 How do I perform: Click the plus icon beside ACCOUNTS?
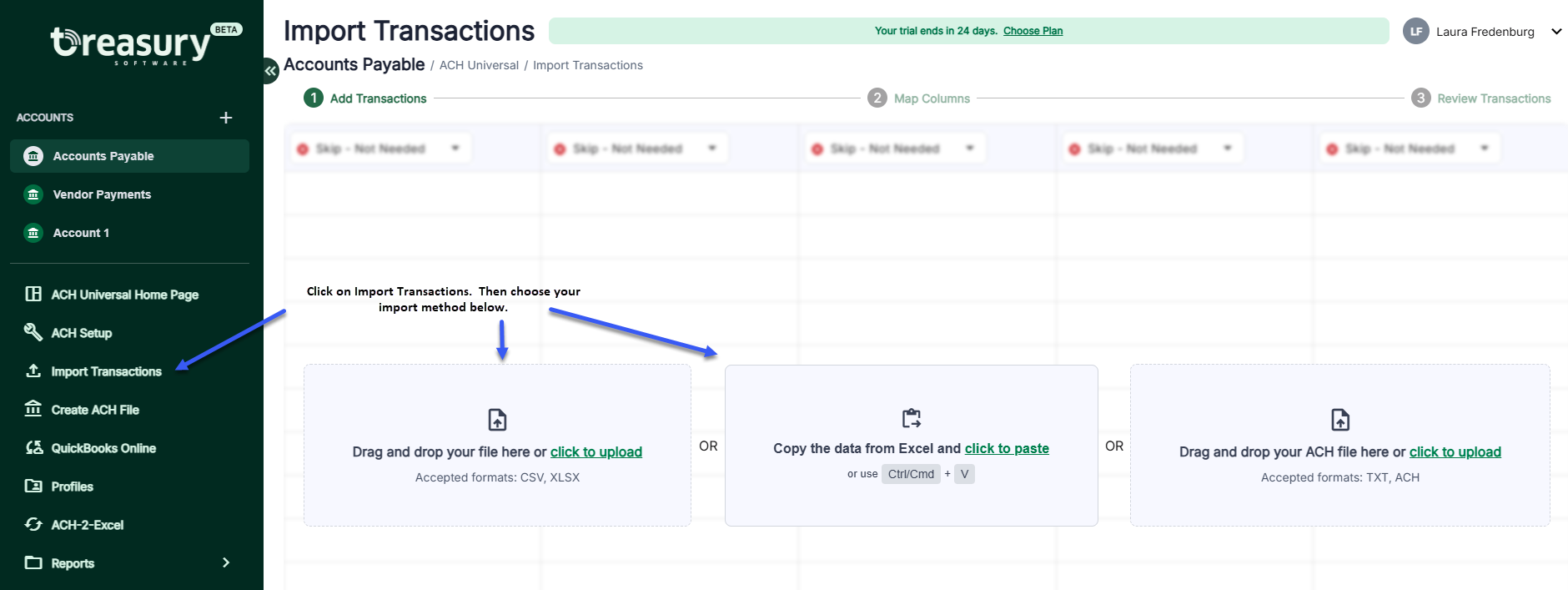(x=226, y=118)
